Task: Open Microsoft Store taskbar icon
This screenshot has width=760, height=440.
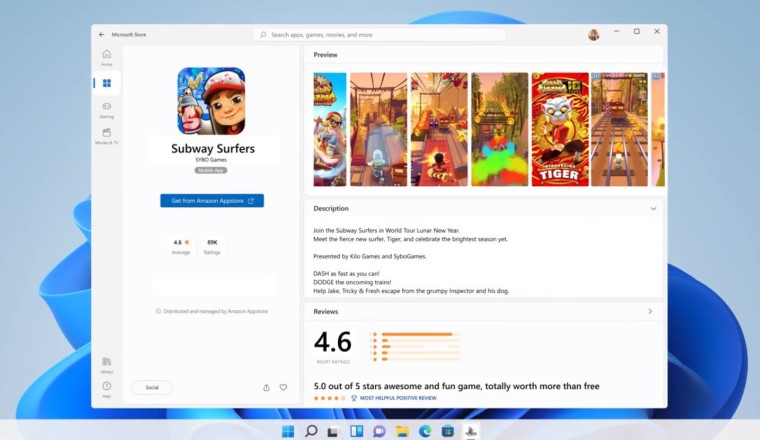Action: pyautogui.click(x=448, y=431)
